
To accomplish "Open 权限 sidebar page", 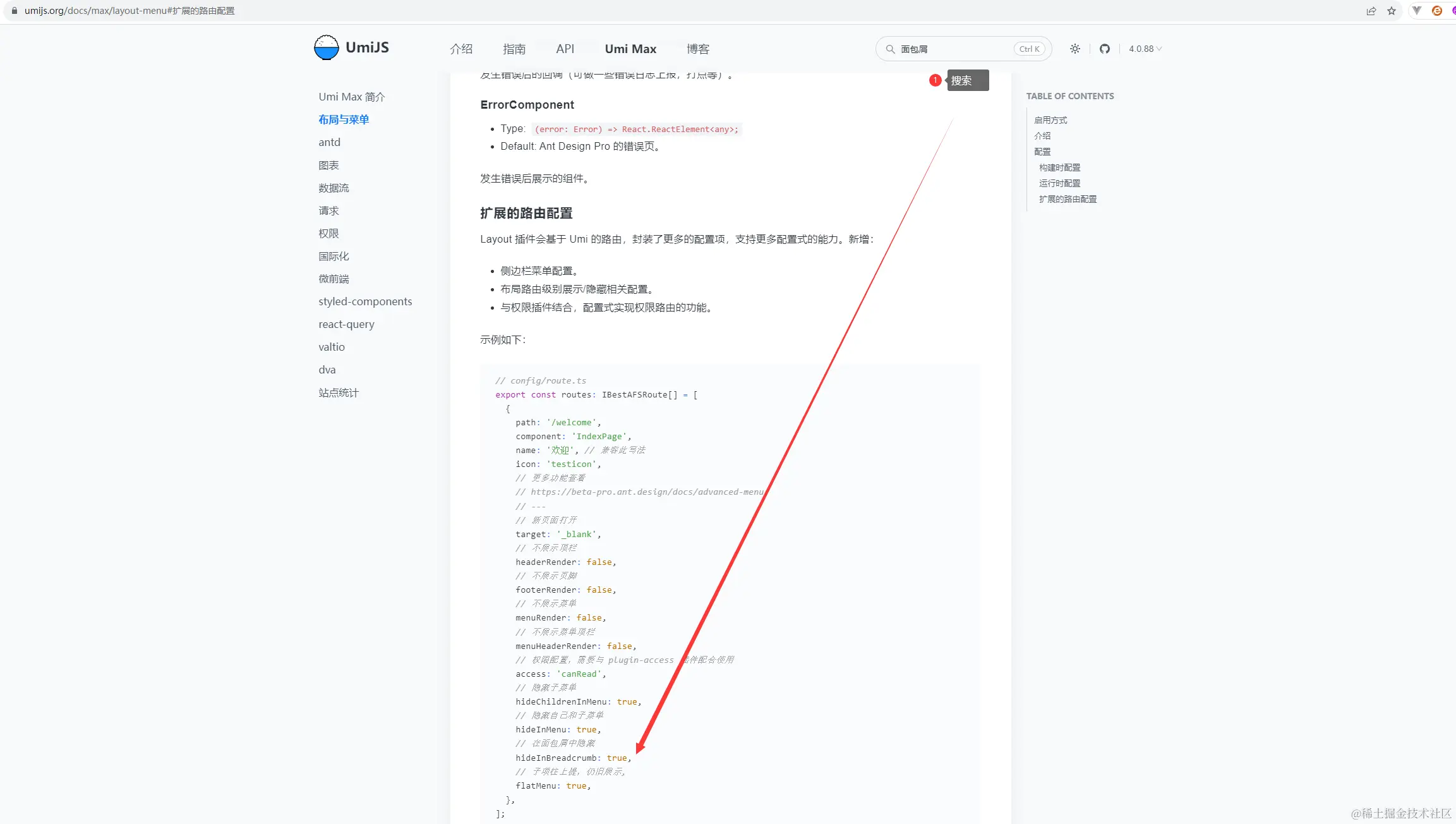I will click(328, 233).
